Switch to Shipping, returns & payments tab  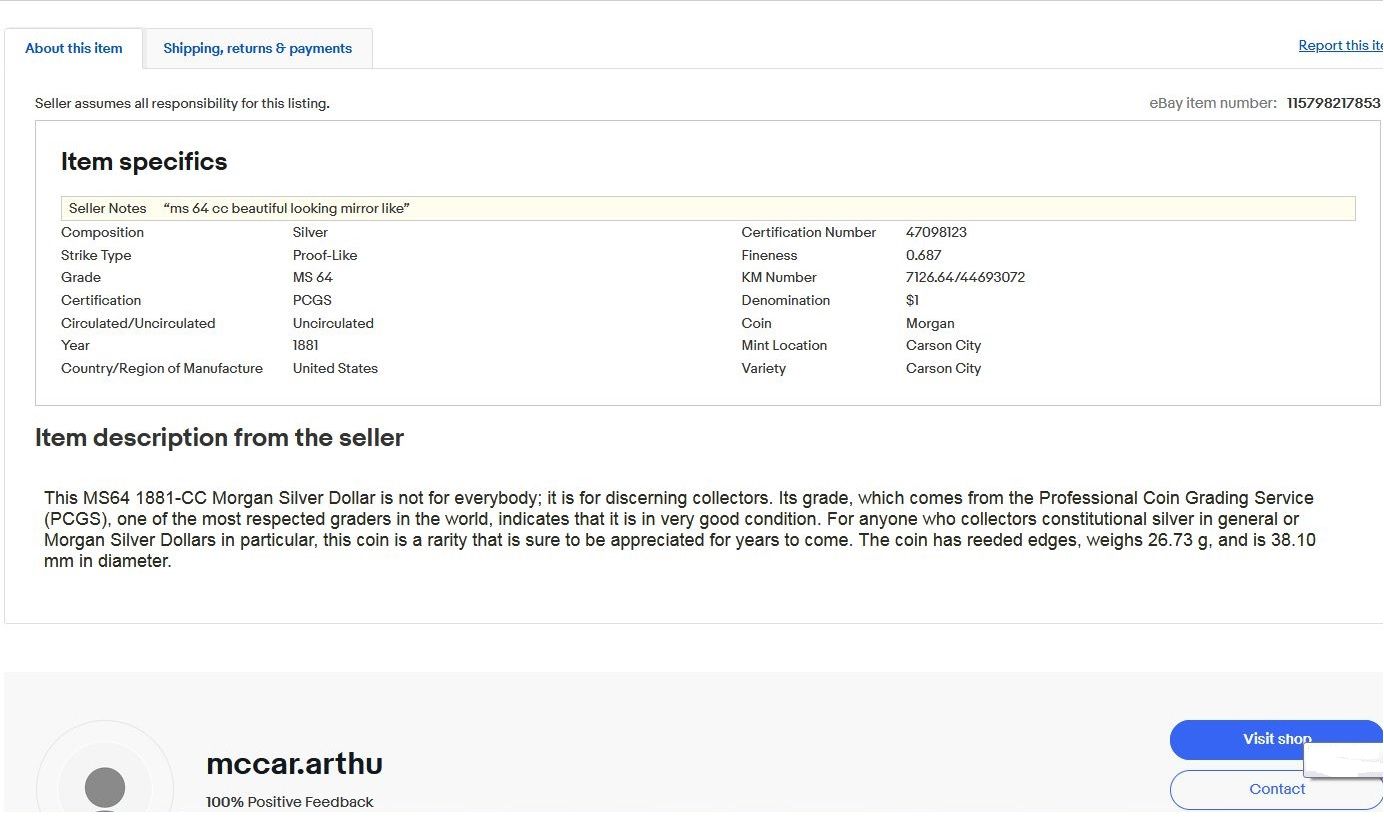coord(257,48)
